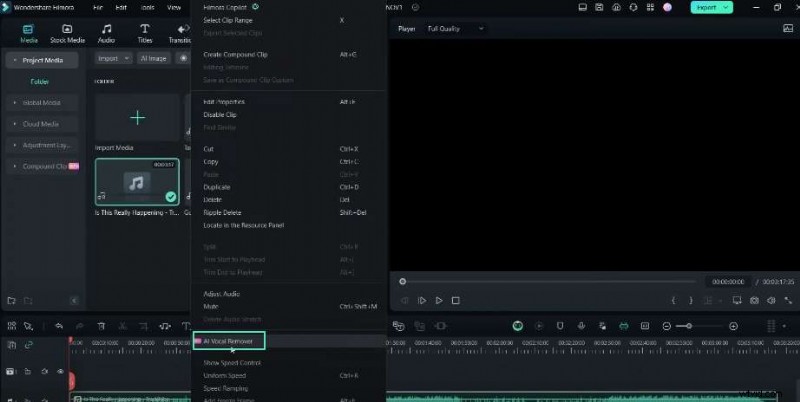Click the green AI copilot icon above timeline

[x=517, y=326]
